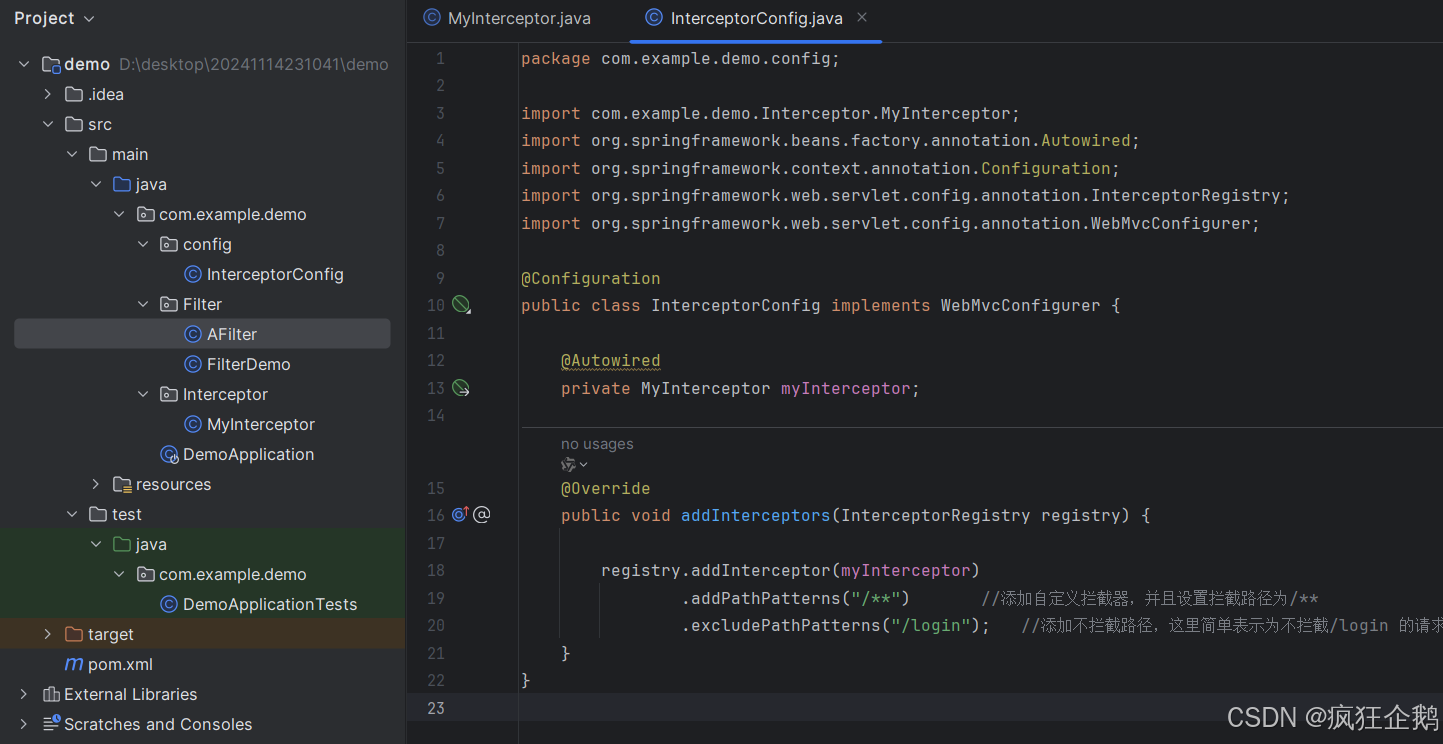Collapse the src folder in Project view
1443x744 pixels.
coord(48,123)
